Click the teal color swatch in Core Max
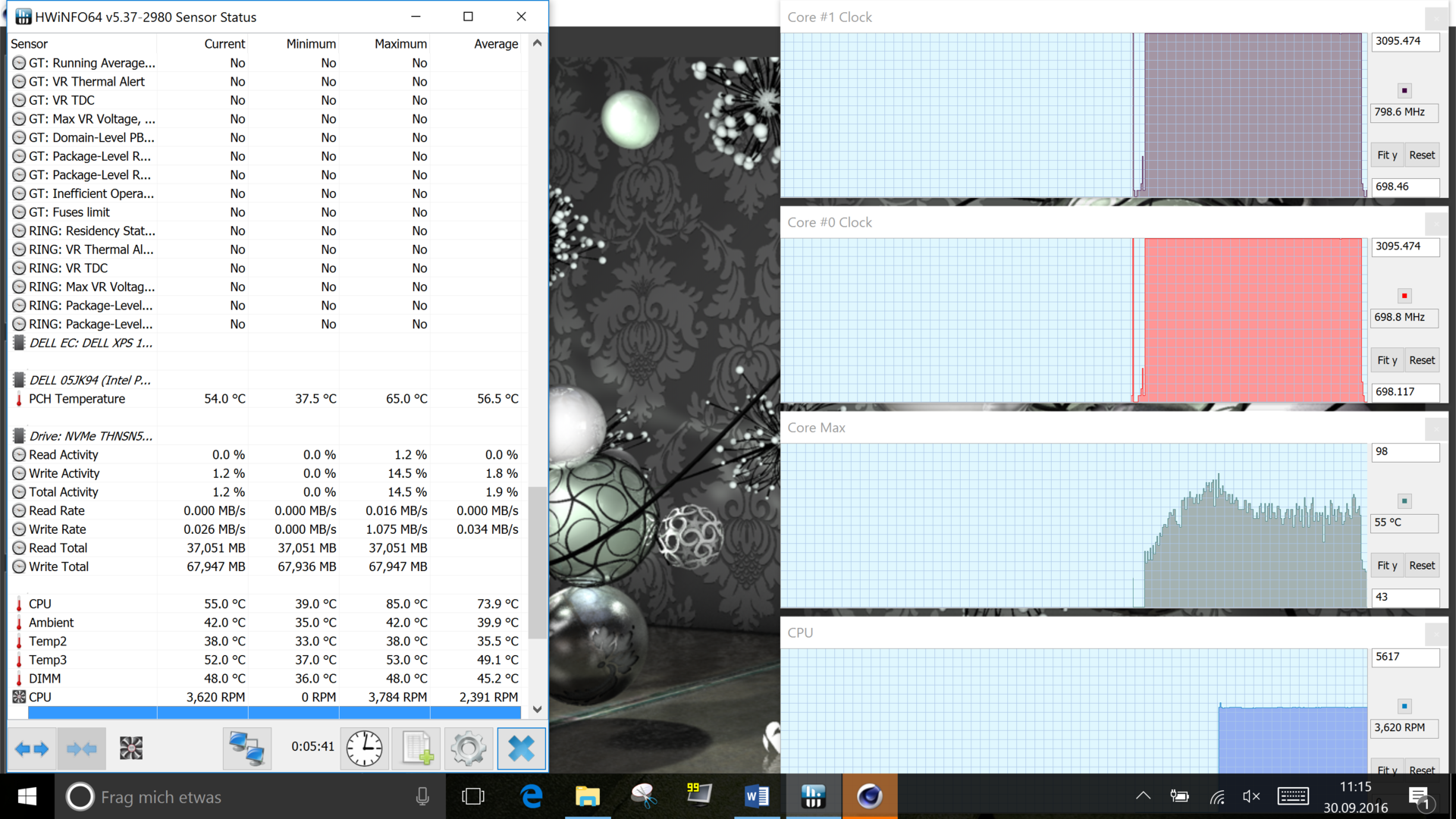The image size is (1456, 819). (1404, 500)
